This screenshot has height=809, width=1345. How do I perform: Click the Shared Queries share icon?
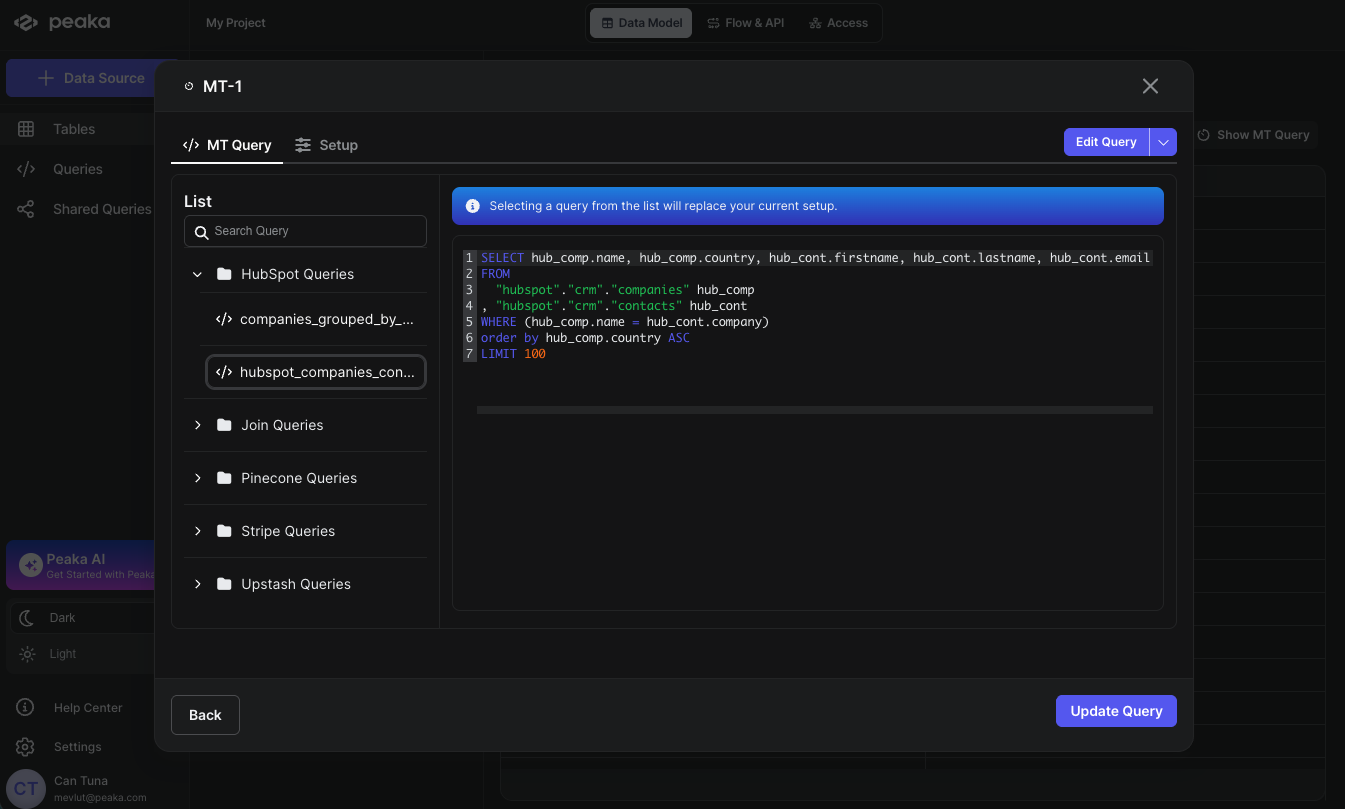click(x=26, y=209)
